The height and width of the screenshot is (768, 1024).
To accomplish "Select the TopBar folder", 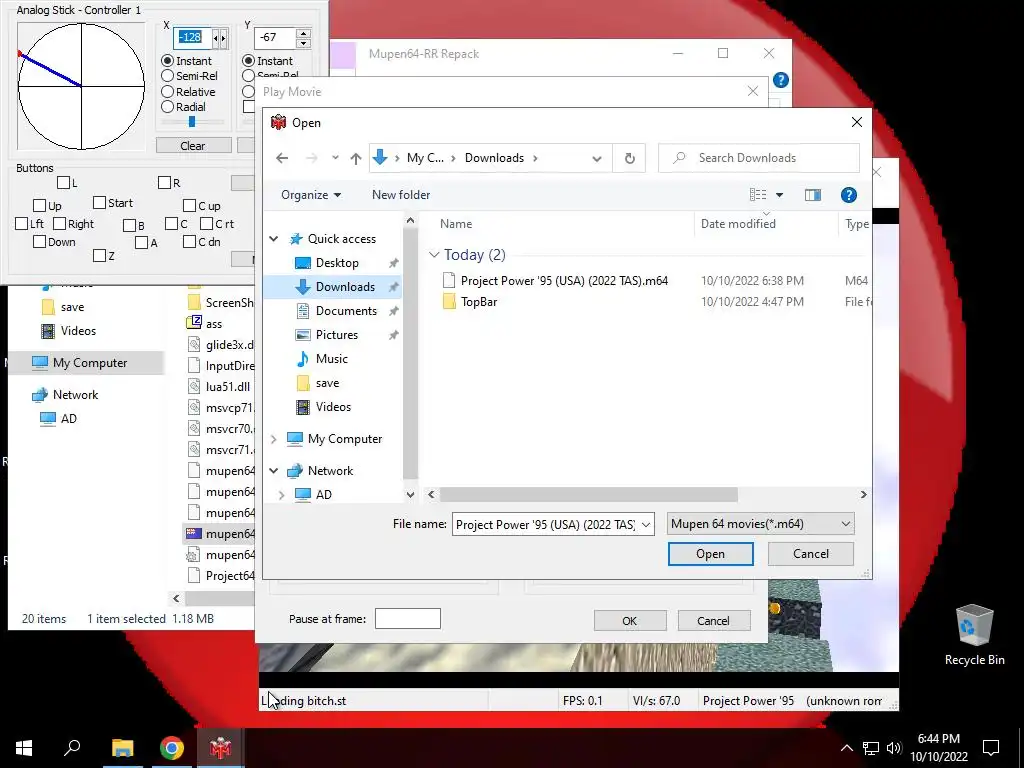I will [479, 302].
